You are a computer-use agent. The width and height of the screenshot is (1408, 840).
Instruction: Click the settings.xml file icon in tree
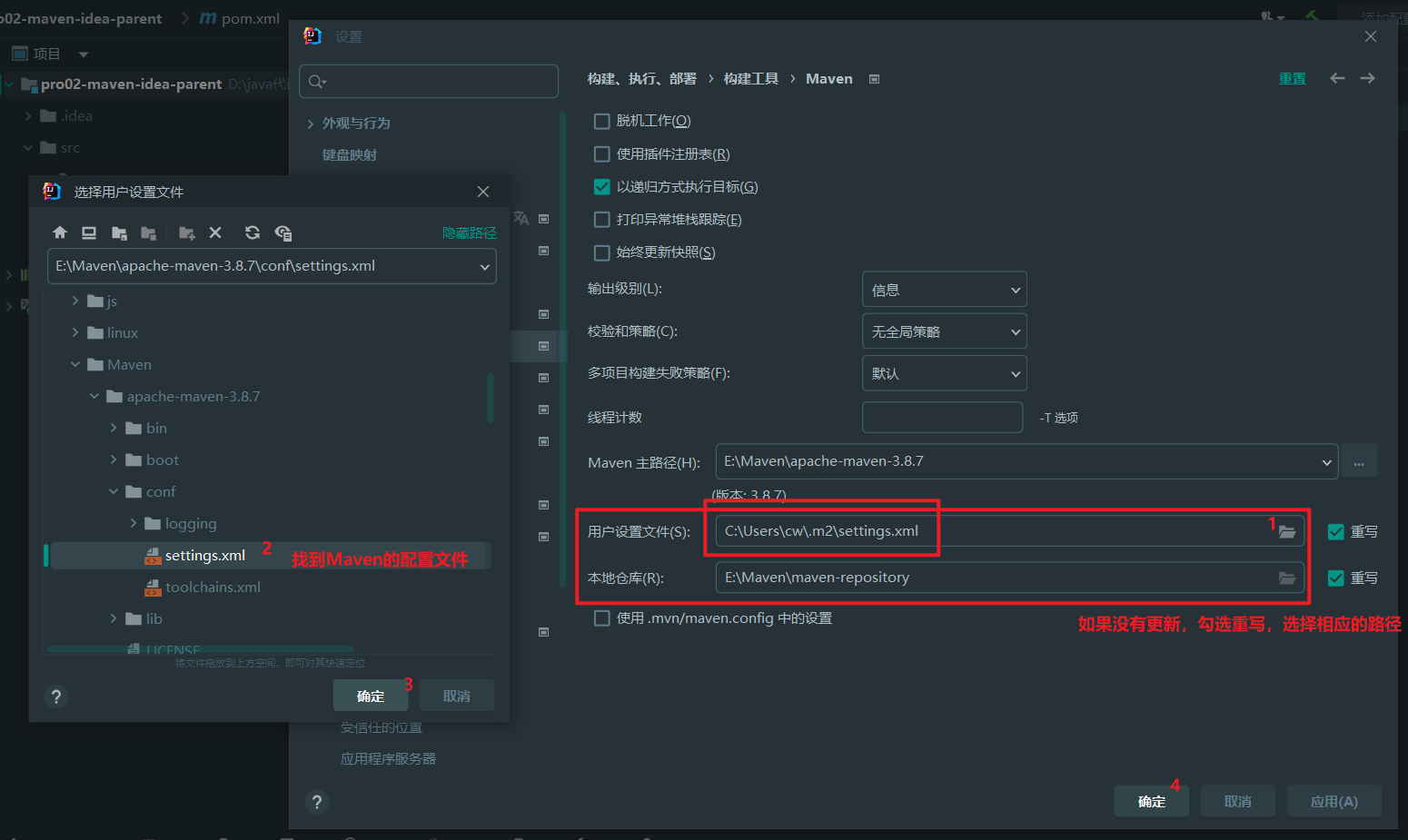point(153,556)
